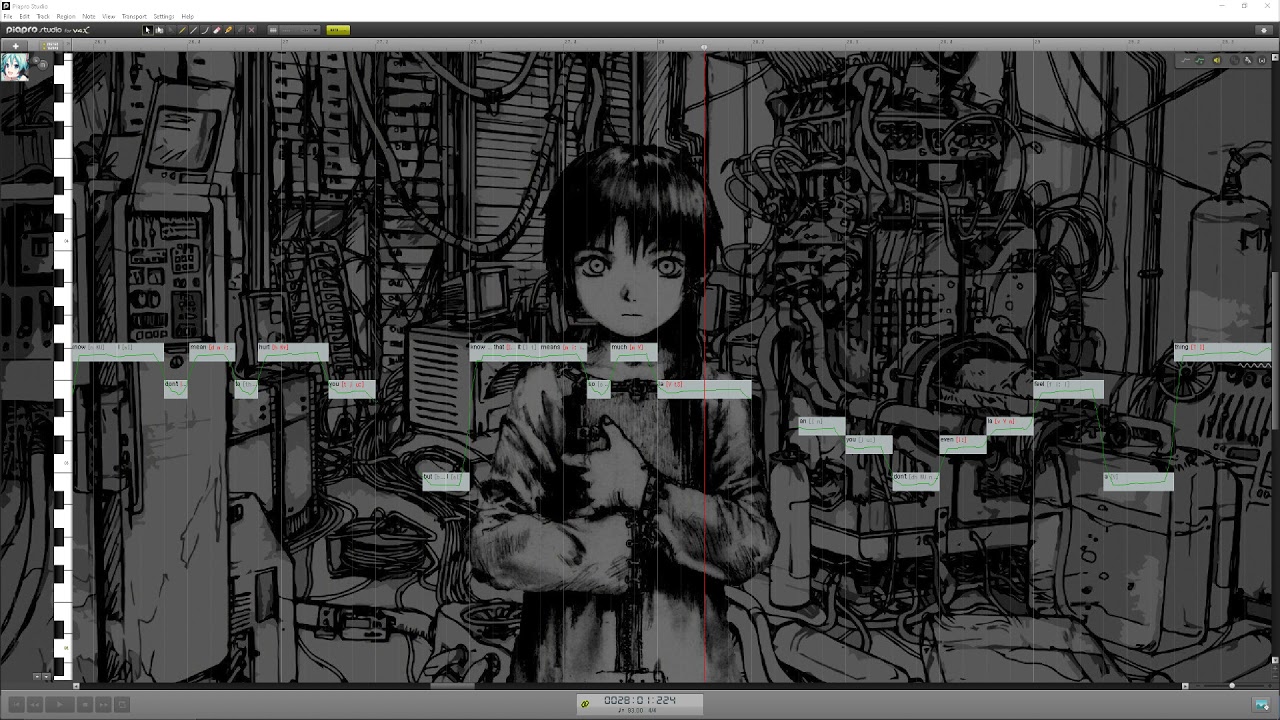Toggle the yellow speaker note preview
The width and height of the screenshot is (1280, 720).
pos(1217,60)
